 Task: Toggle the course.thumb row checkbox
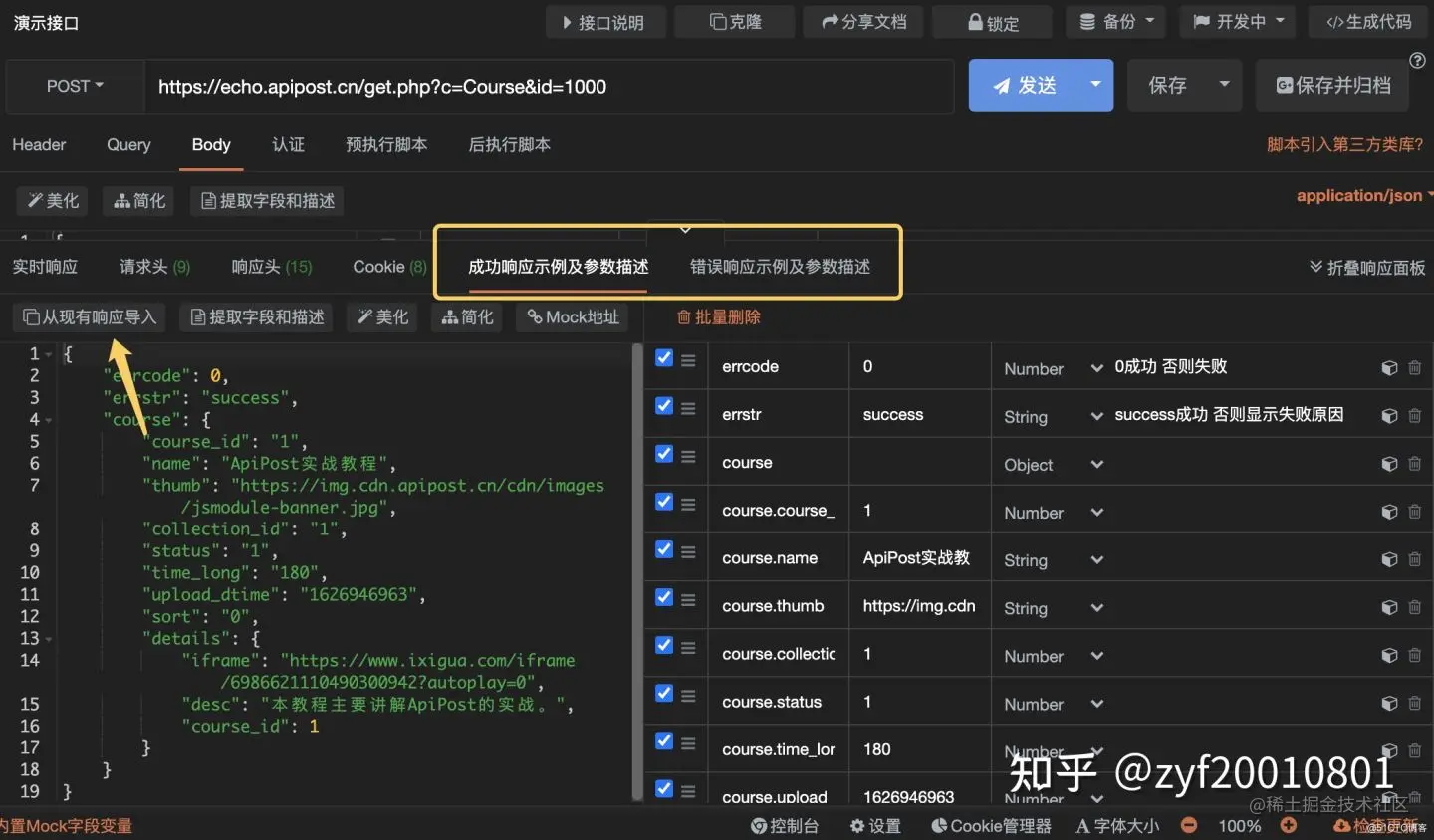[664, 597]
